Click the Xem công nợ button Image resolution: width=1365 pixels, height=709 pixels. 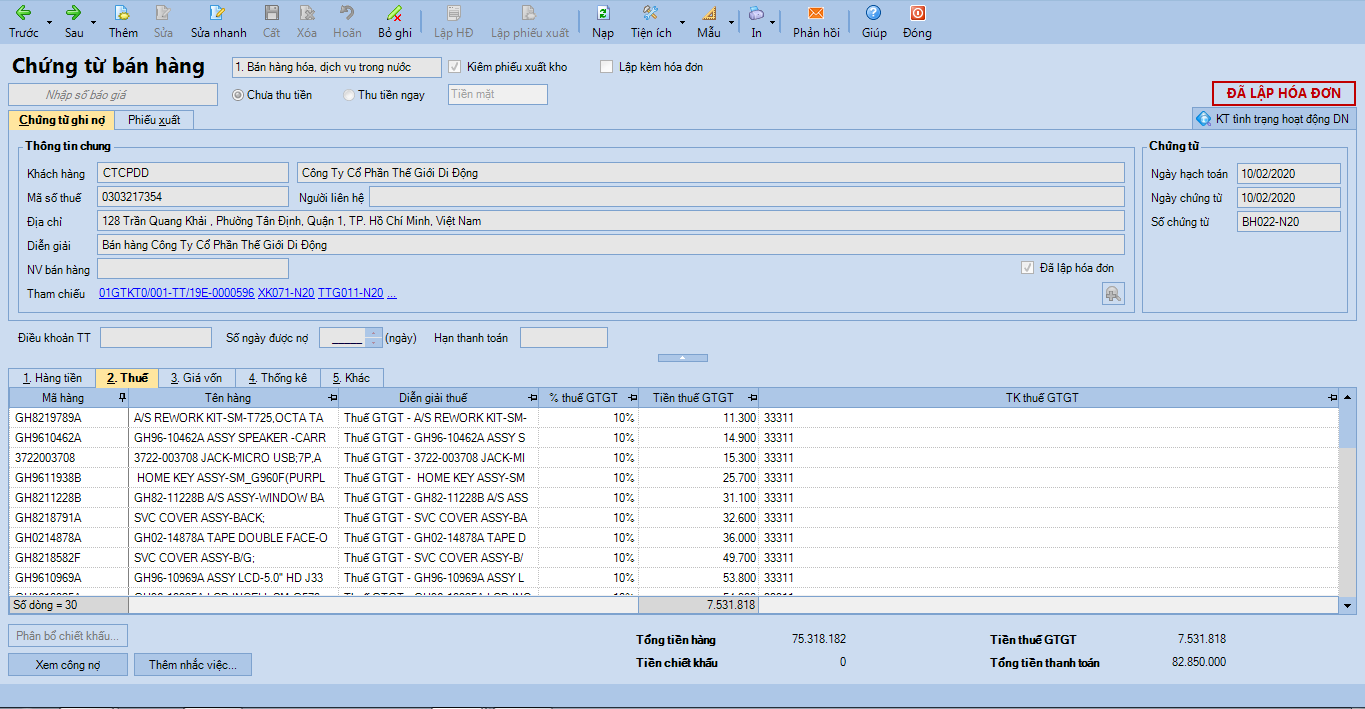tap(68, 665)
